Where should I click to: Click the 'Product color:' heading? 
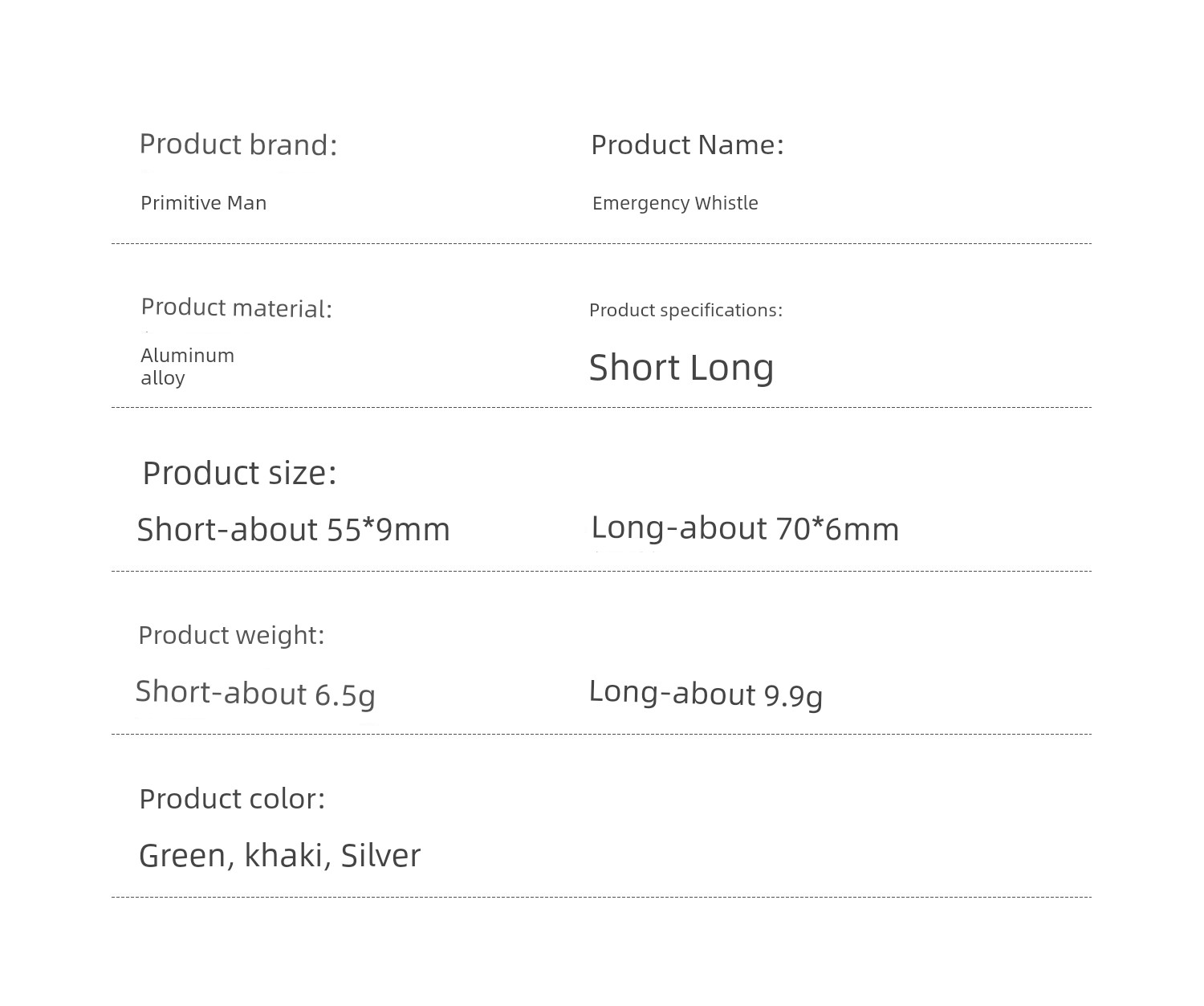[x=232, y=799]
